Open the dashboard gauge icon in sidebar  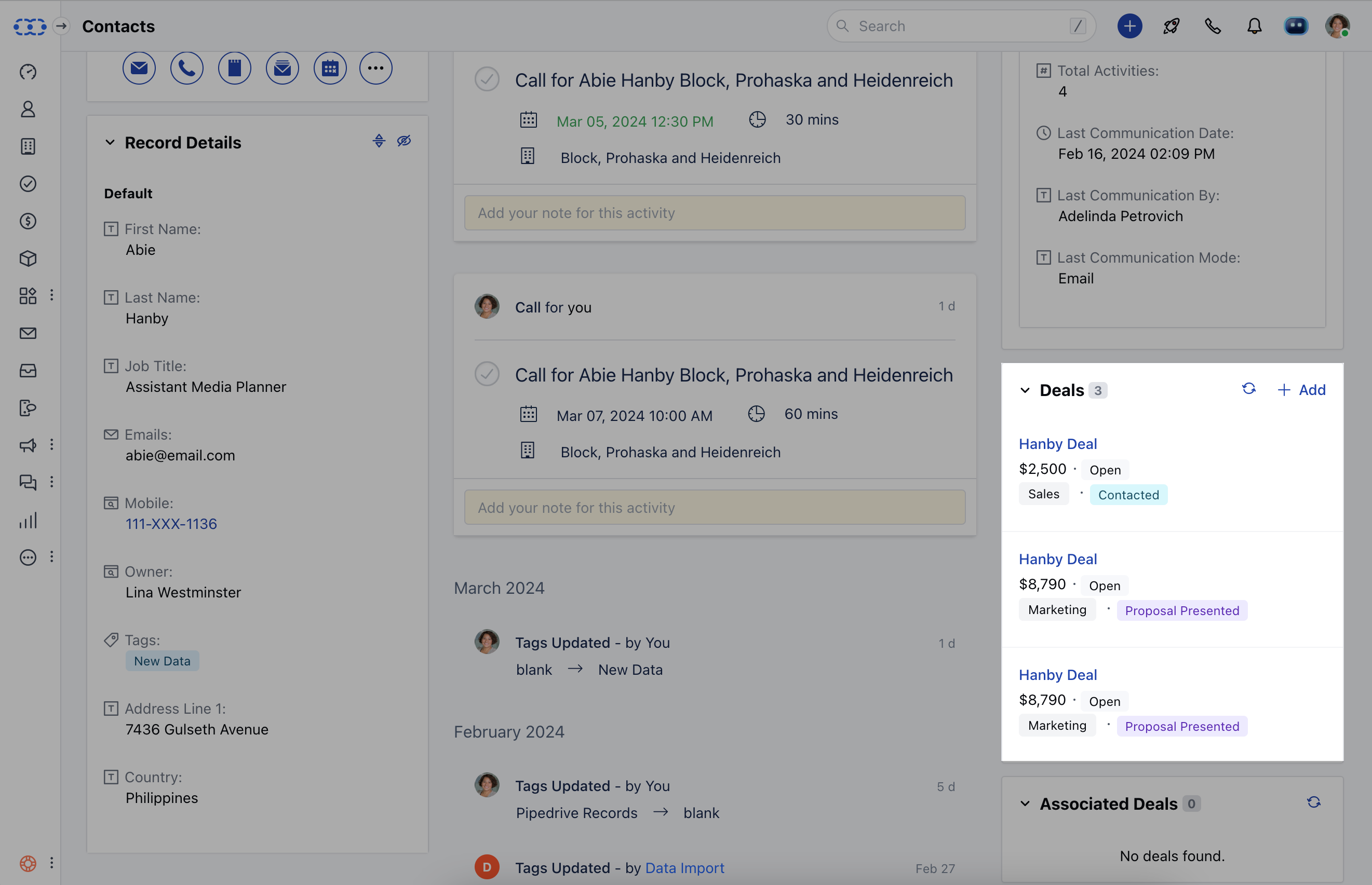pos(28,72)
